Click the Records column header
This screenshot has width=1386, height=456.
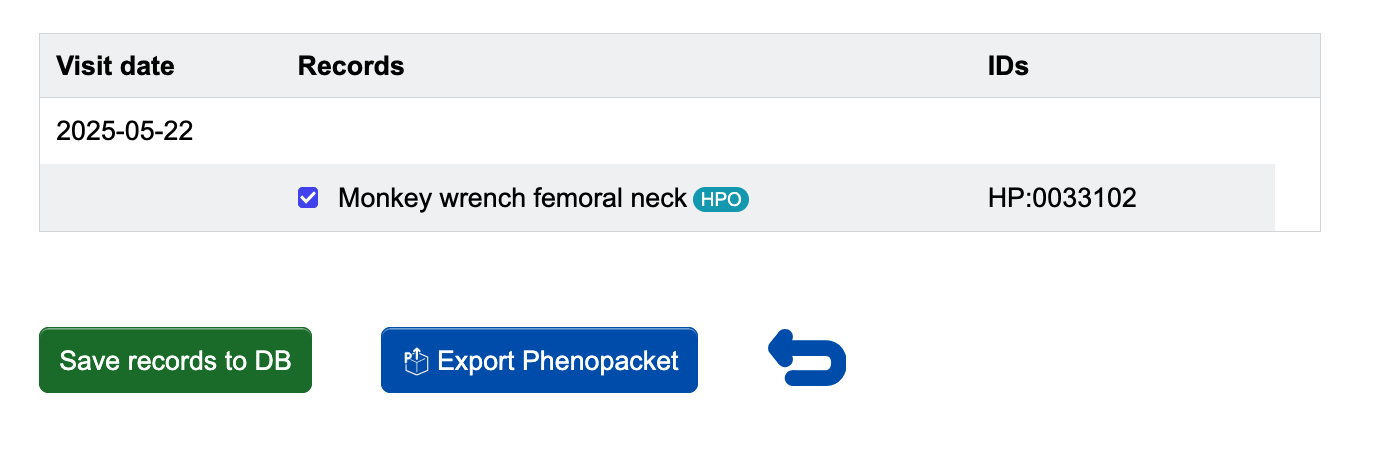pos(351,66)
